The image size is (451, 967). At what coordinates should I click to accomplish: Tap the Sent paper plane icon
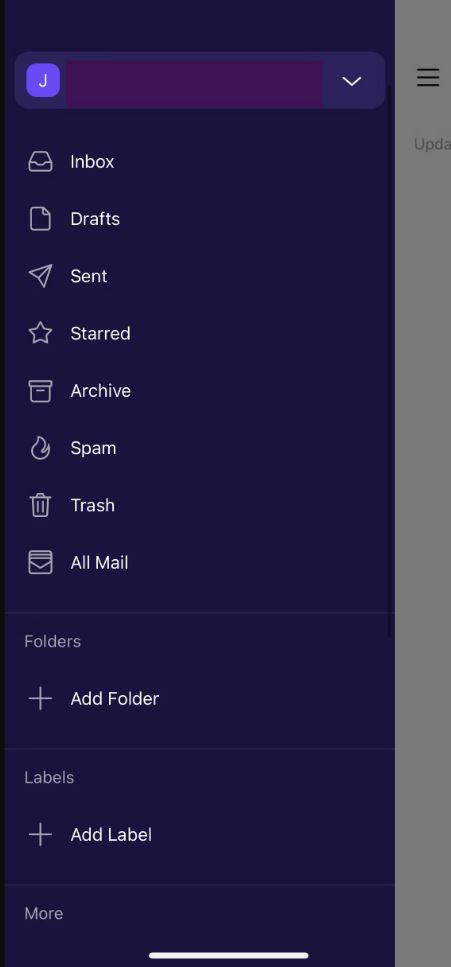pyautogui.click(x=40, y=276)
